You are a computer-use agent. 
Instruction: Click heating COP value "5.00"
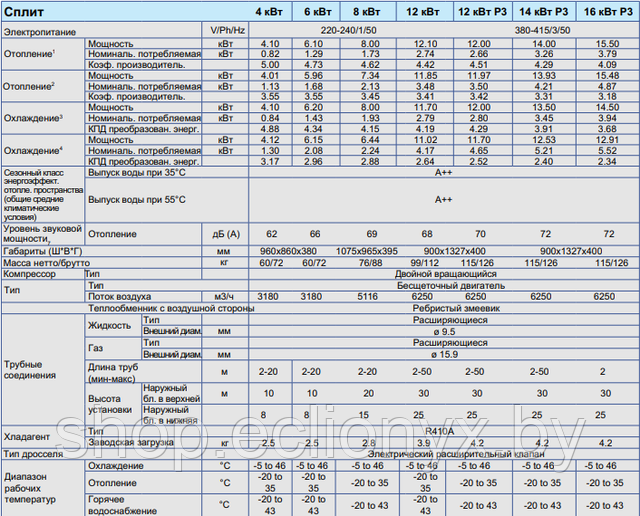pos(270,65)
